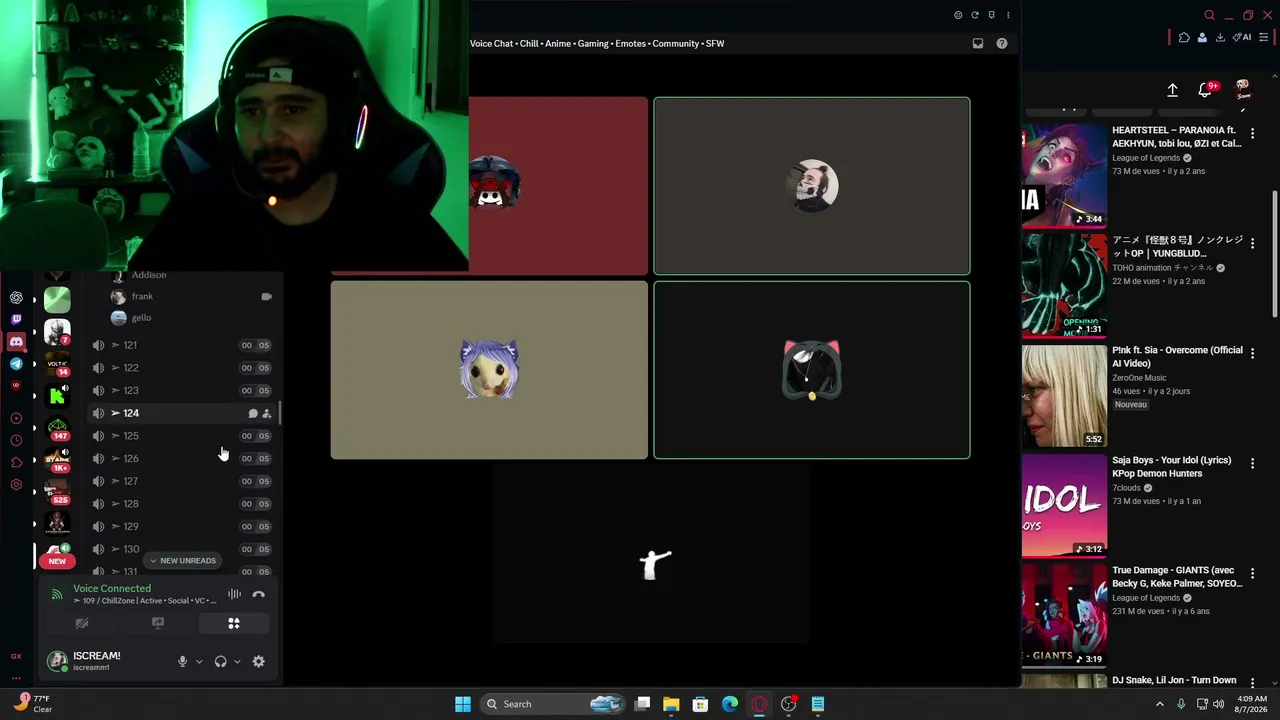Toggle camera in voice controls
1280x720 pixels.
pyautogui.click(x=82, y=623)
